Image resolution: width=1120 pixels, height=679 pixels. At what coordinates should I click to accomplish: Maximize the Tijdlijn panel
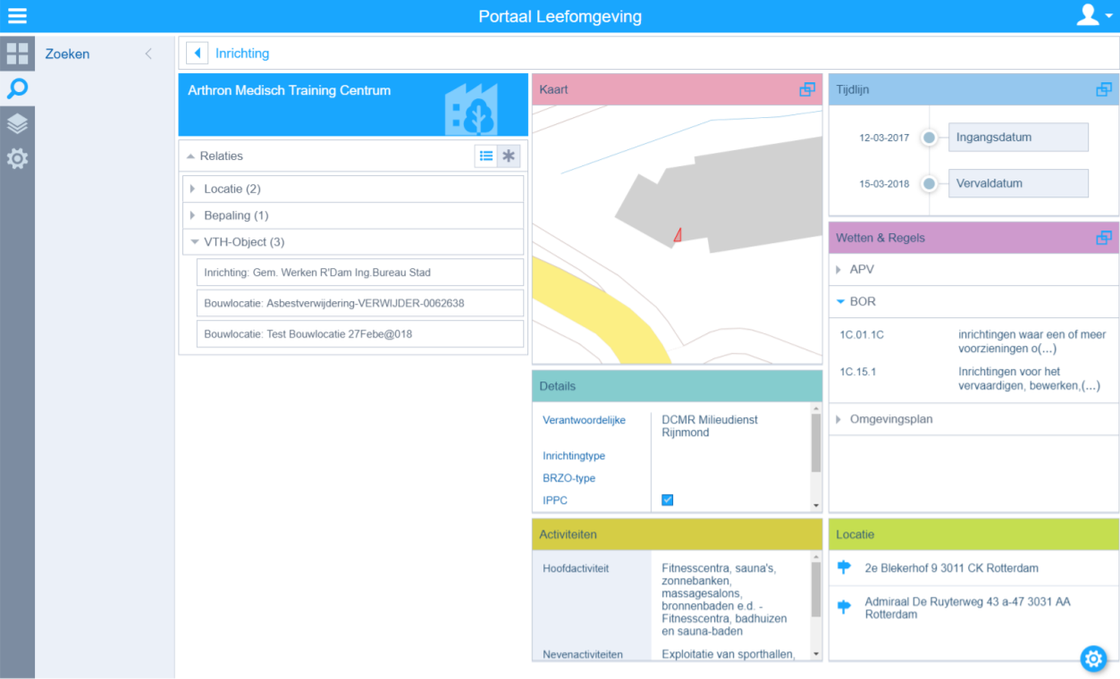[1104, 89]
